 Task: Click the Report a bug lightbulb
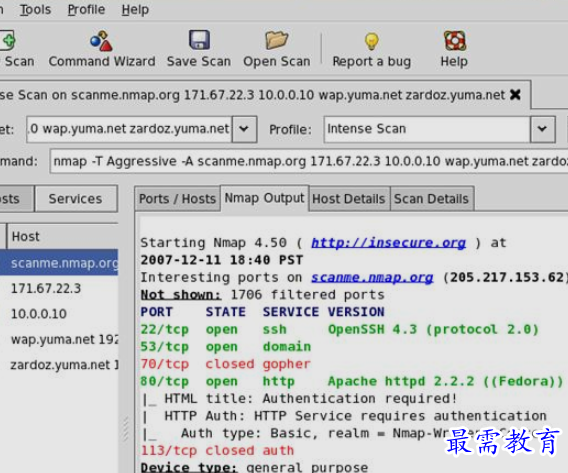click(372, 41)
